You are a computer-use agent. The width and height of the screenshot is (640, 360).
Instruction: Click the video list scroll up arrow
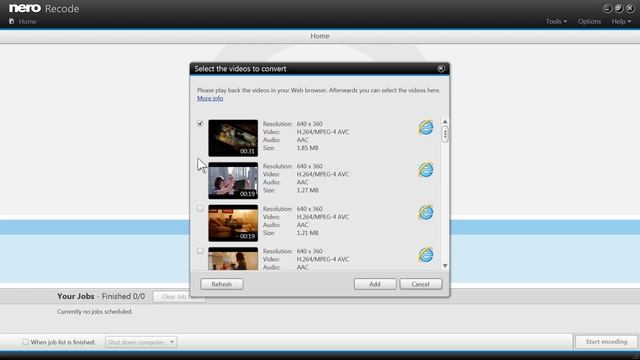click(445, 122)
